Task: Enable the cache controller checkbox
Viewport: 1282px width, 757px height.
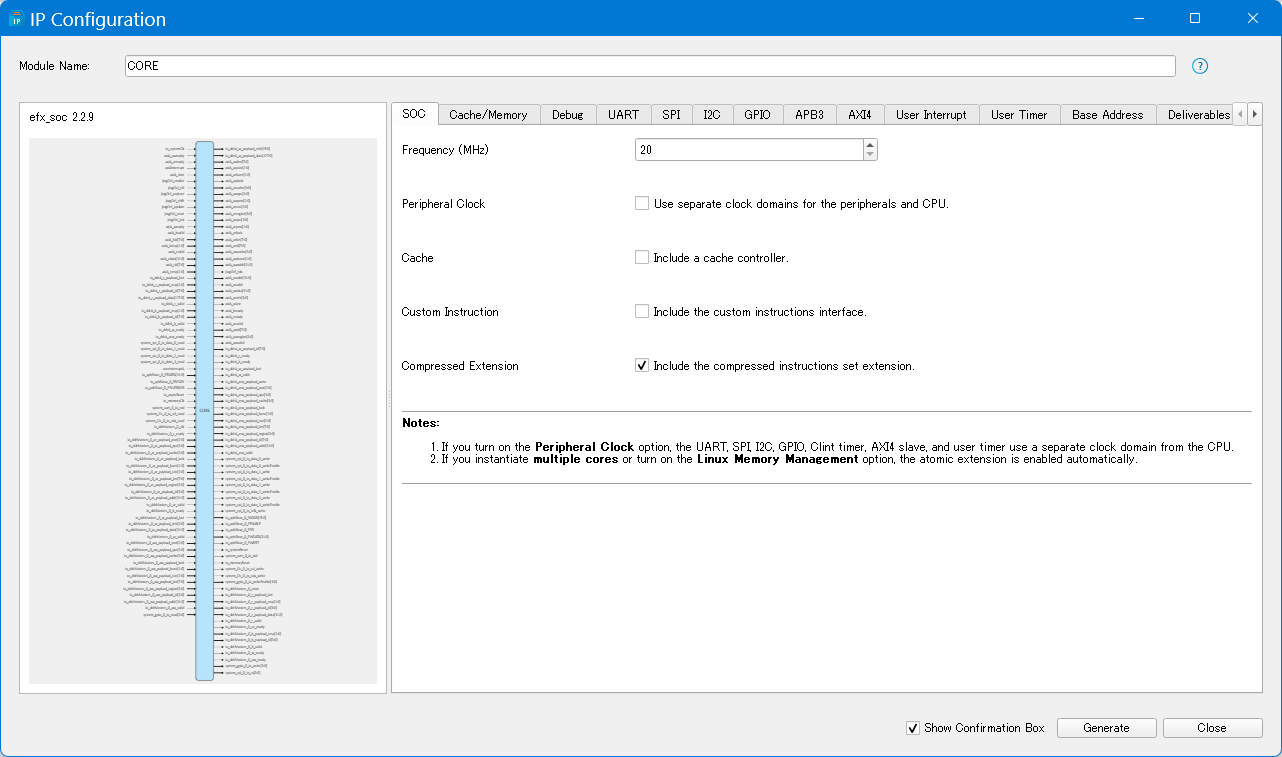Action: pos(642,258)
